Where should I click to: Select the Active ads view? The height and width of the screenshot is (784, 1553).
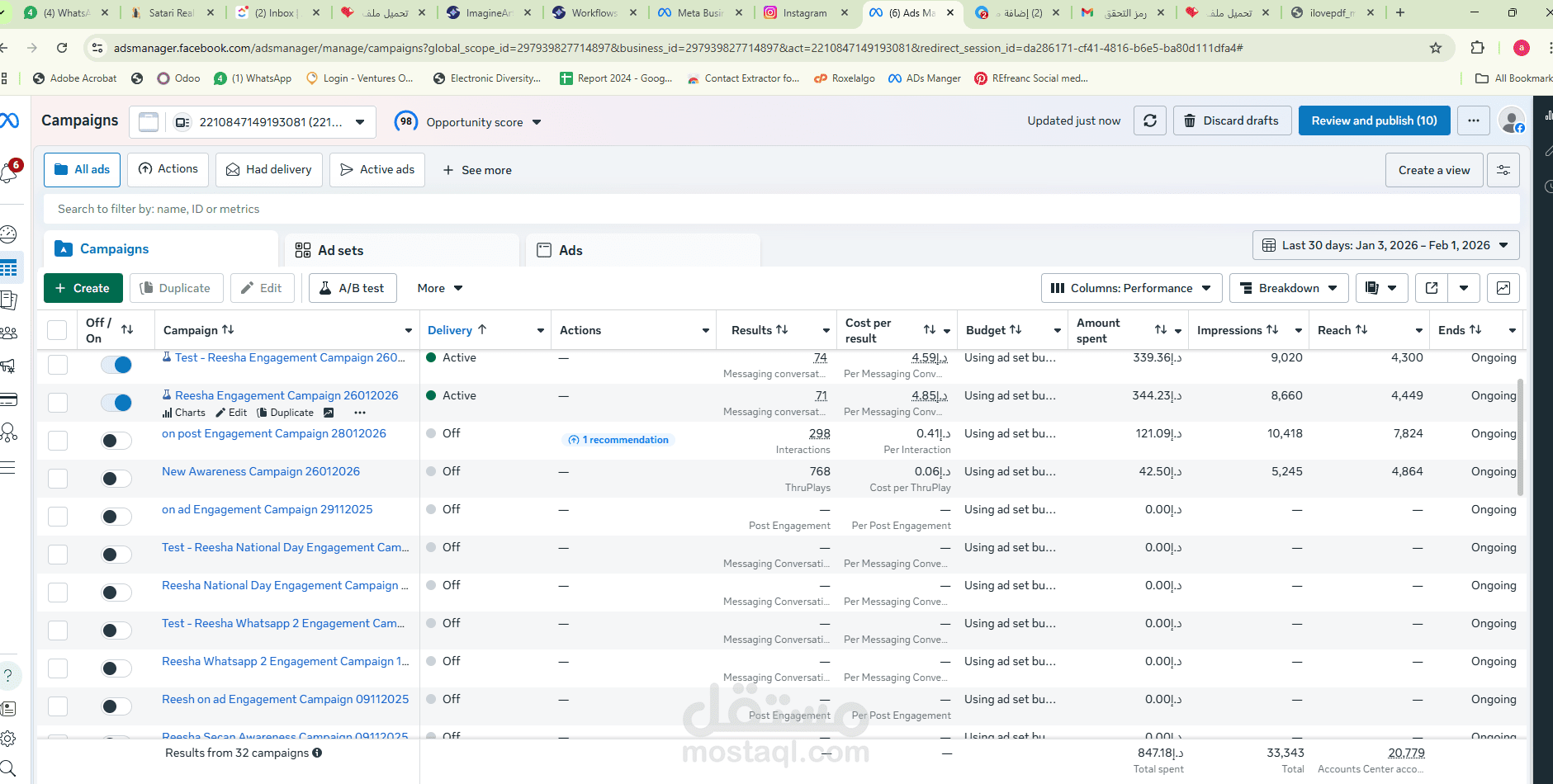click(x=377, y=170)
